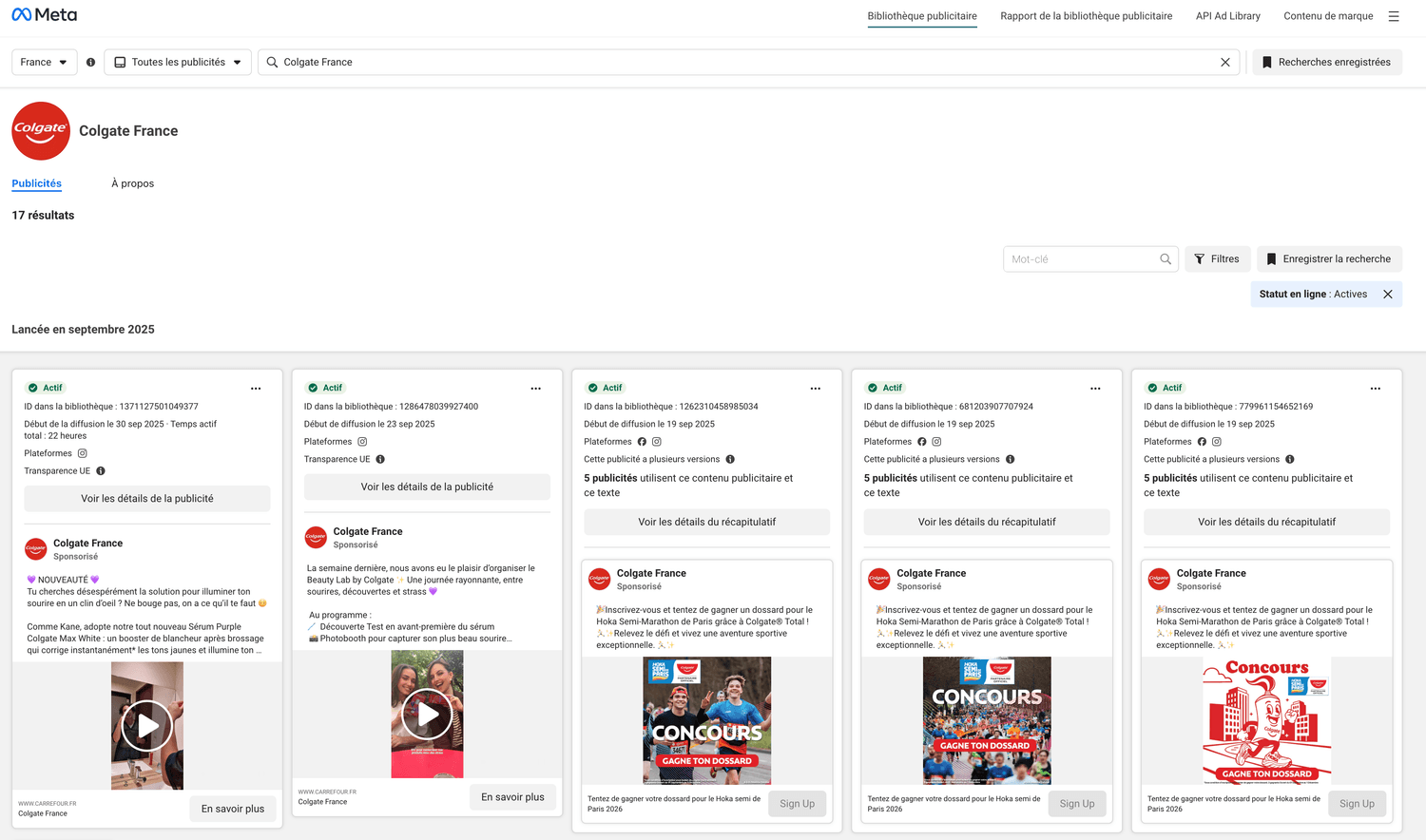Click Facebook platform icon in ad 1262310458985034
Image resolution: width=1426 pixels, height=840 pixels.
(x=642, y=442)
